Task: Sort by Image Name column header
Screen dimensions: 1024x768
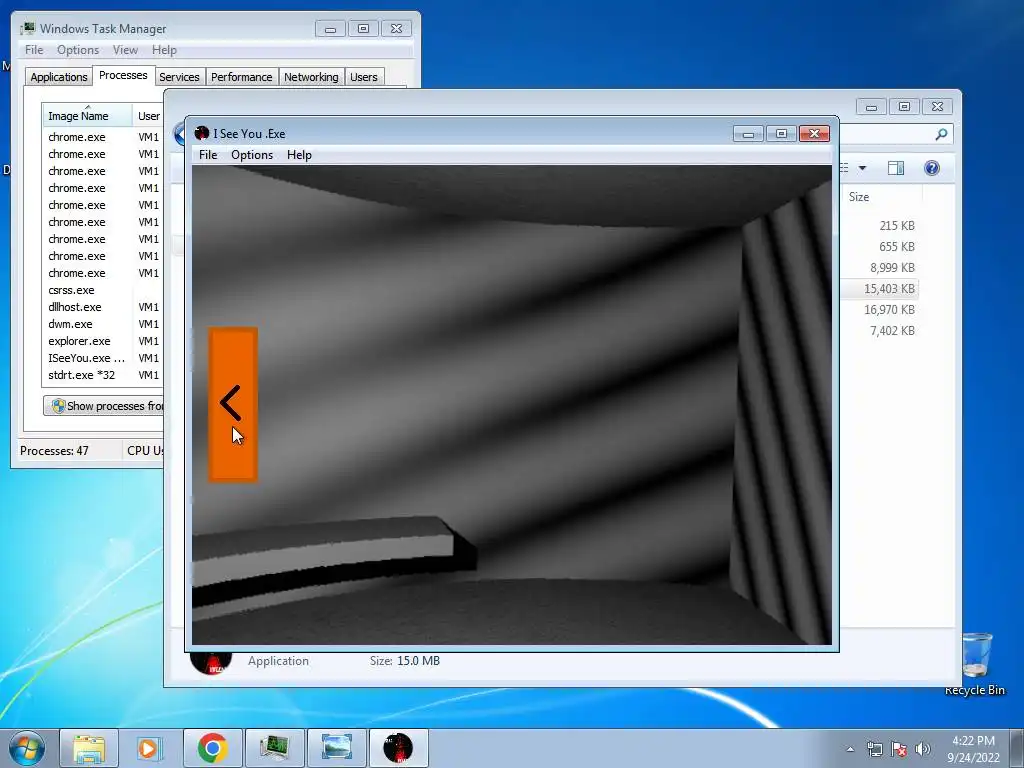Action: (87, 116)
